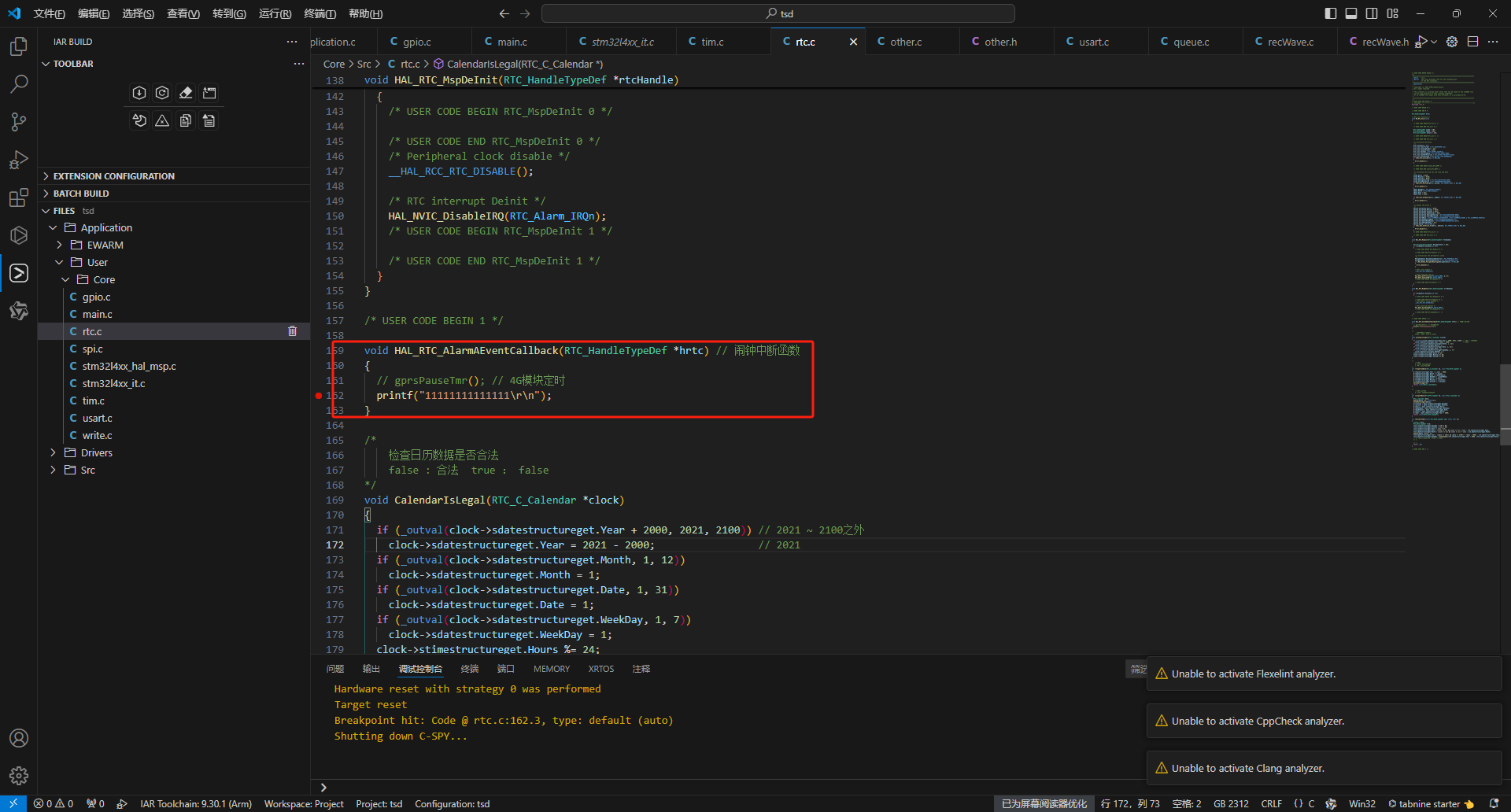Open write.c in file tree
1511x812 pixels.
click(x=97, y=435)
